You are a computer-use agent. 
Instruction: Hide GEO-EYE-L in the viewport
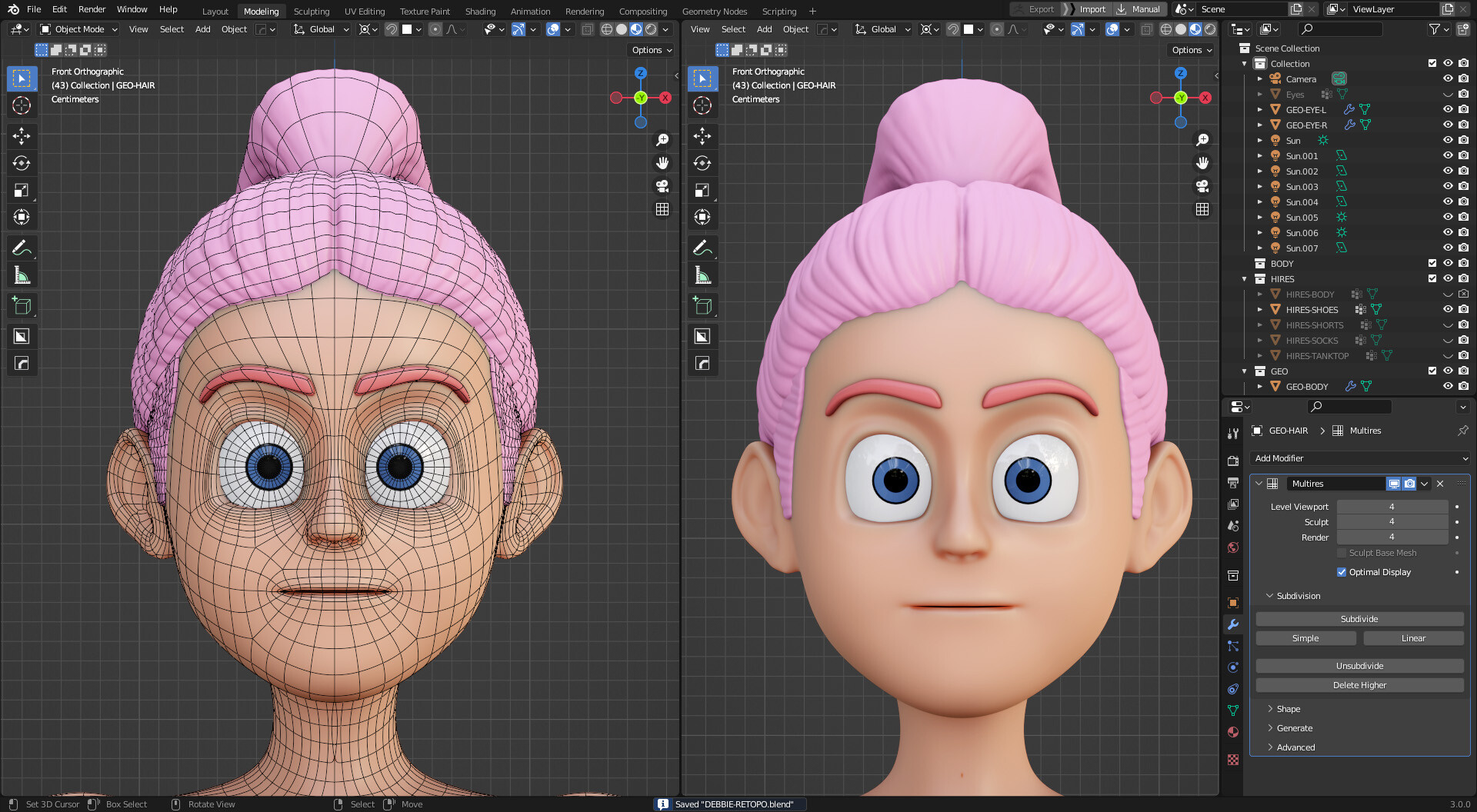tap(1448, 109)
